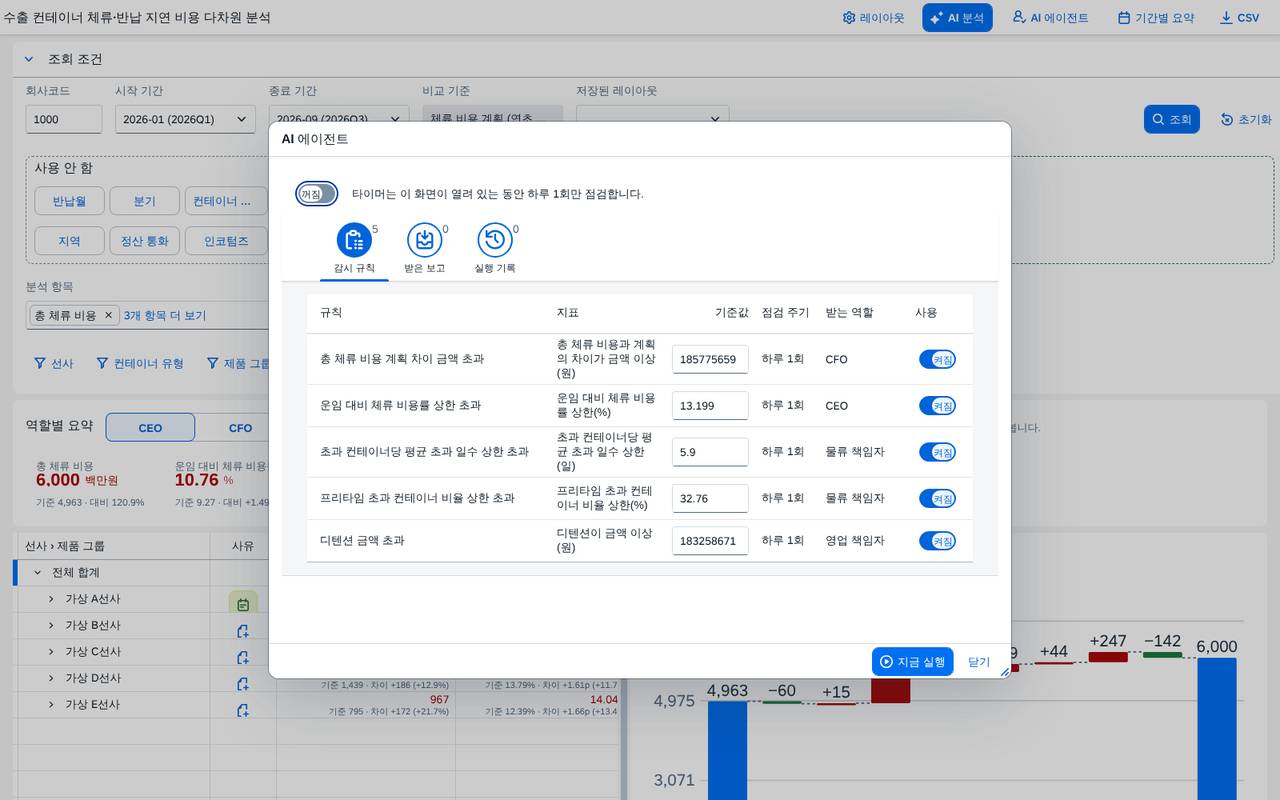Click the 기간별 요약 calendar button
Viewport: 1280px width, 800px height.
[1155, 18]
